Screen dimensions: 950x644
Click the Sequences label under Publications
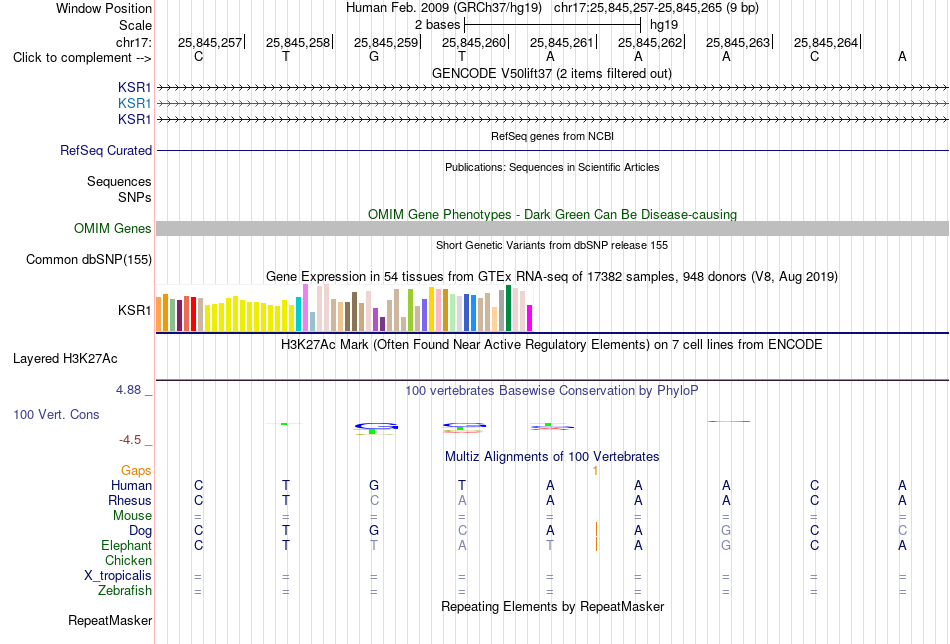[x=119, y=181]
